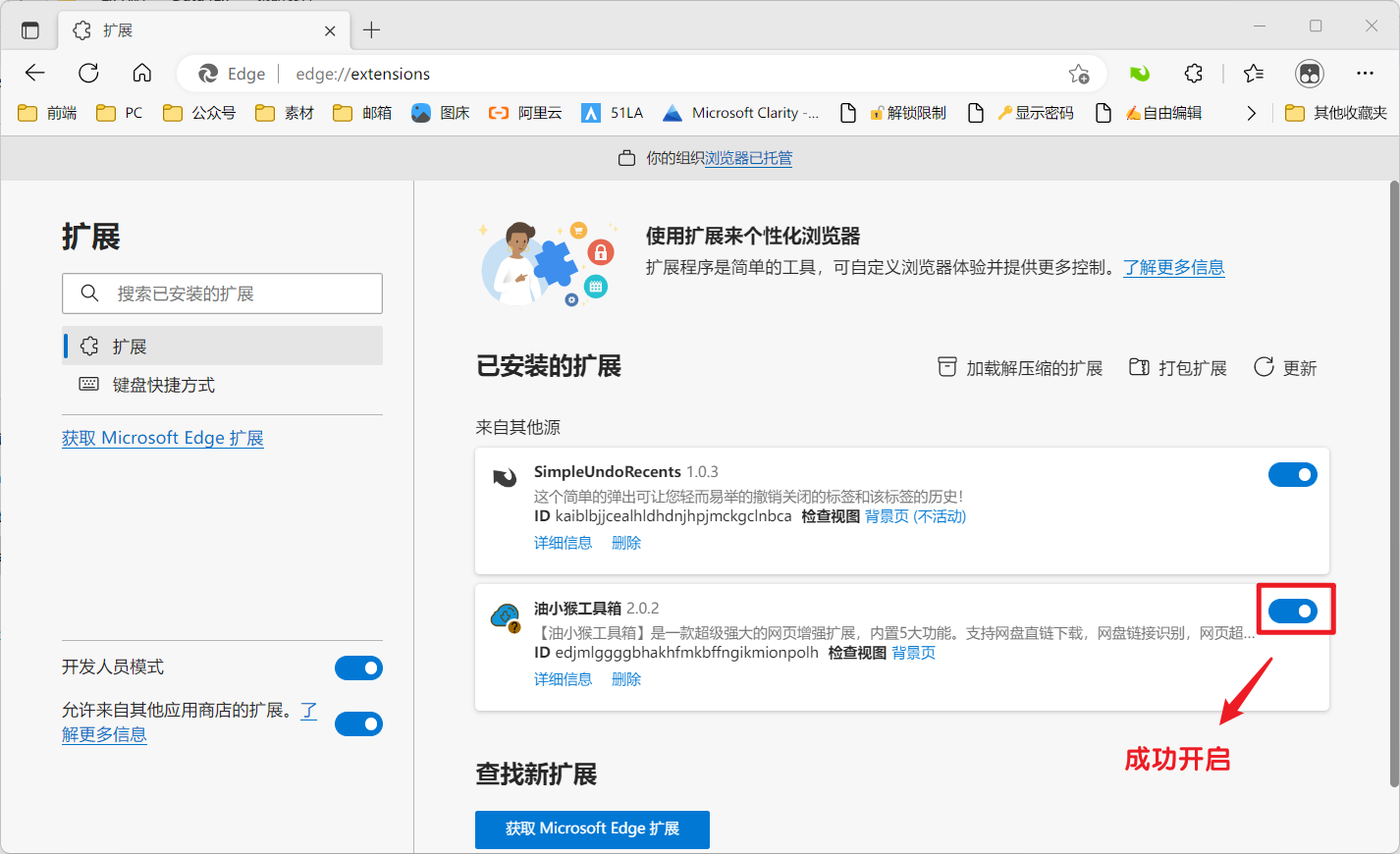Reload the page with the refresh icon
The width and height of the screenshot is (1400, 854).
pyautogui.click(x=88, y=73)
